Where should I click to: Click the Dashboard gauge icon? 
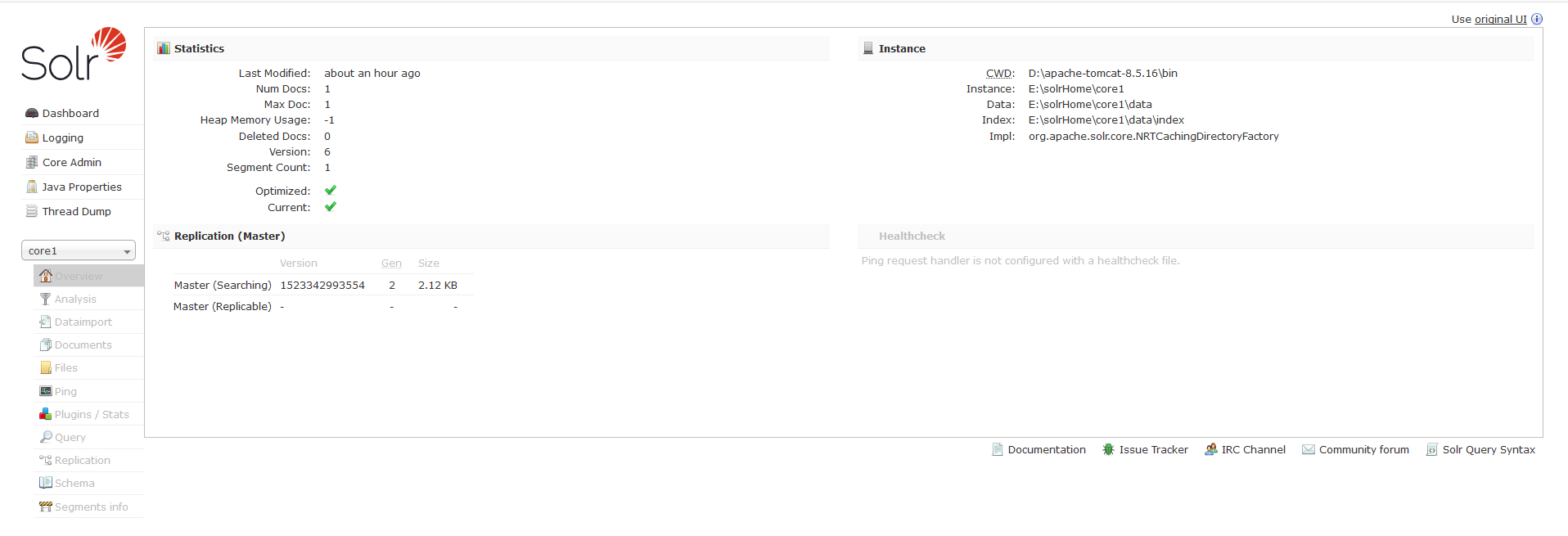pyautogui.click(x=32, y=113)
